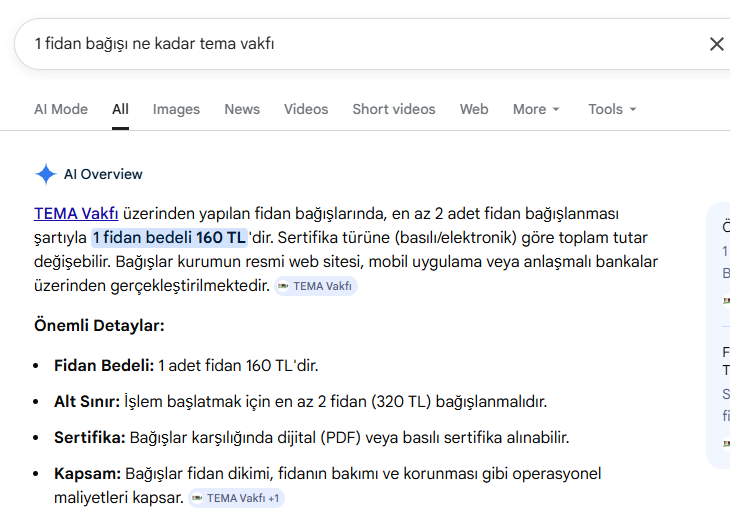Click the AI Overview heading
Image resolution: width=730 pixels, height=518 pixels.
point(103,174)
